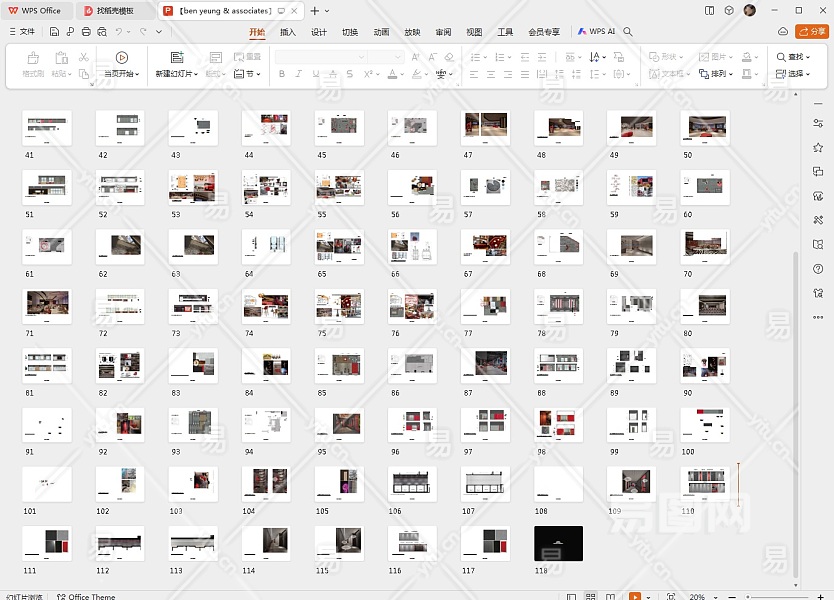Click the zoom slider in status bar
The width and height of the screenshot is (834, 600).
(750, 596)
